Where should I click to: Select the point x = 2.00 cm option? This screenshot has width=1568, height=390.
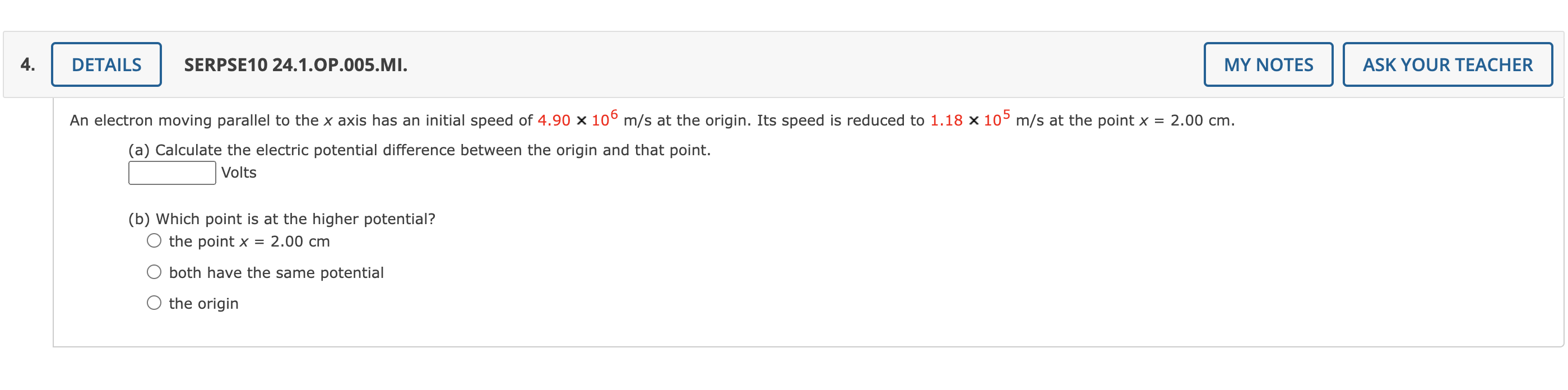point(154,240)
